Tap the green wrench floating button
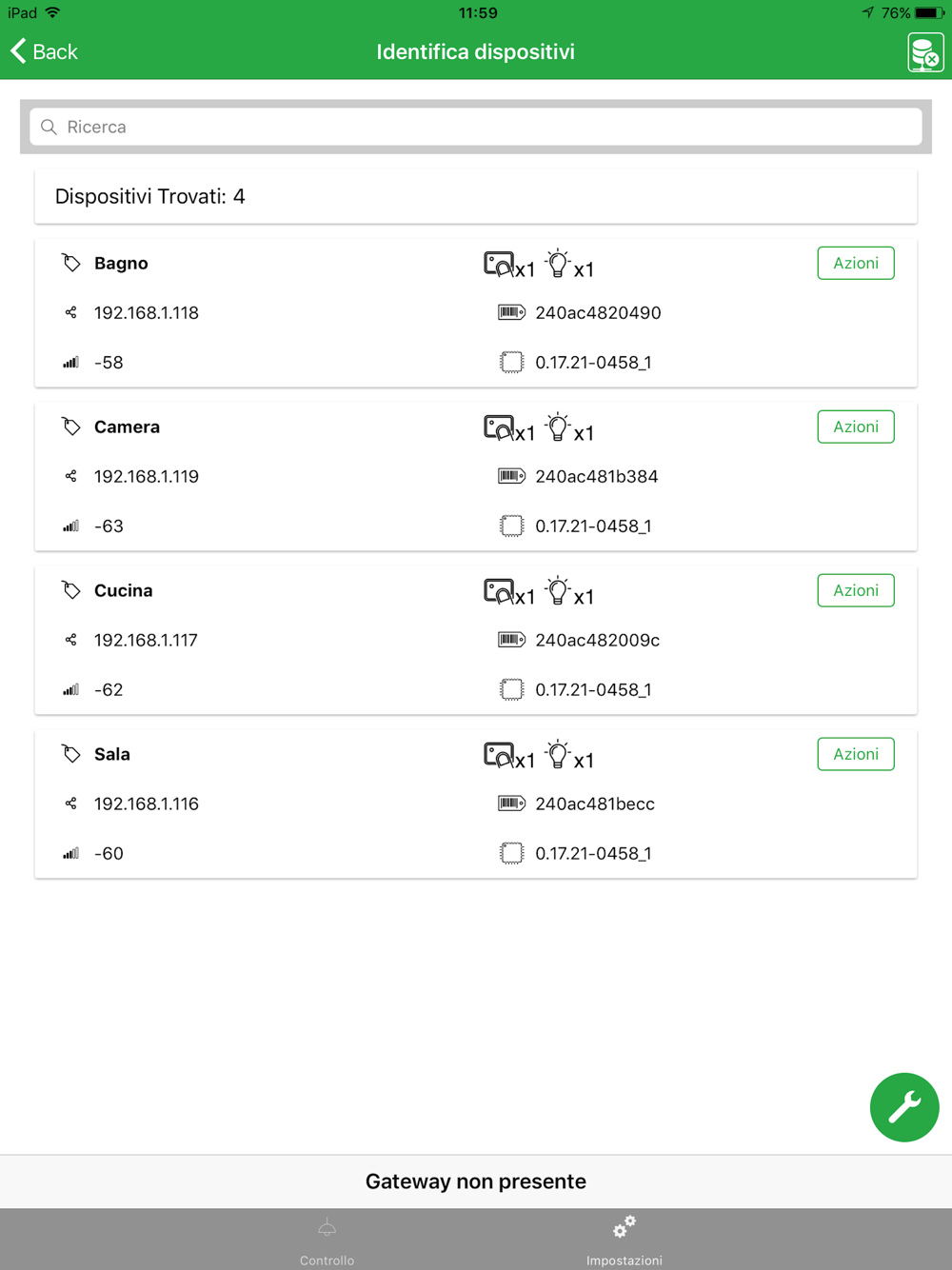The width and height of the screenshot is (952, 1270). 904,1107
